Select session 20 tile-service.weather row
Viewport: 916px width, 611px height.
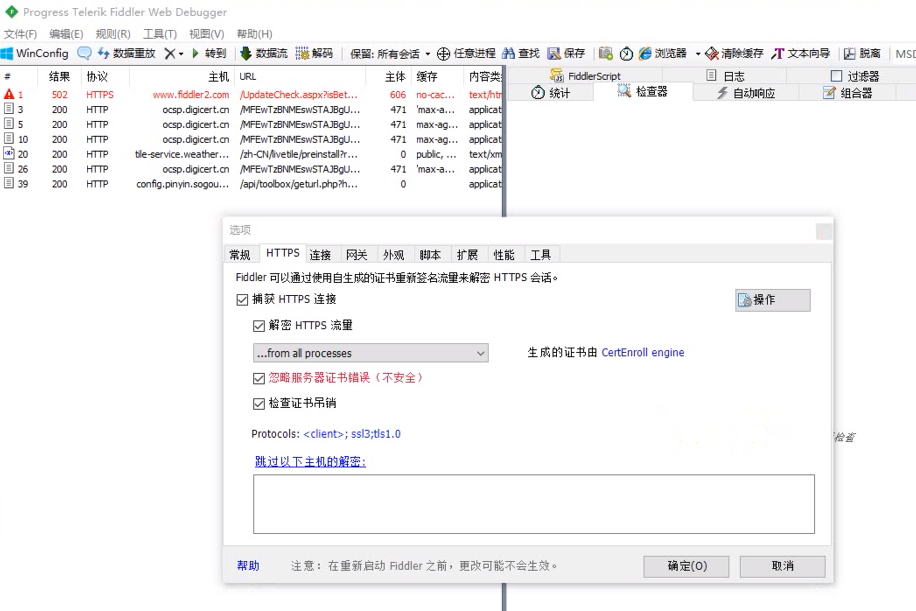252,154
